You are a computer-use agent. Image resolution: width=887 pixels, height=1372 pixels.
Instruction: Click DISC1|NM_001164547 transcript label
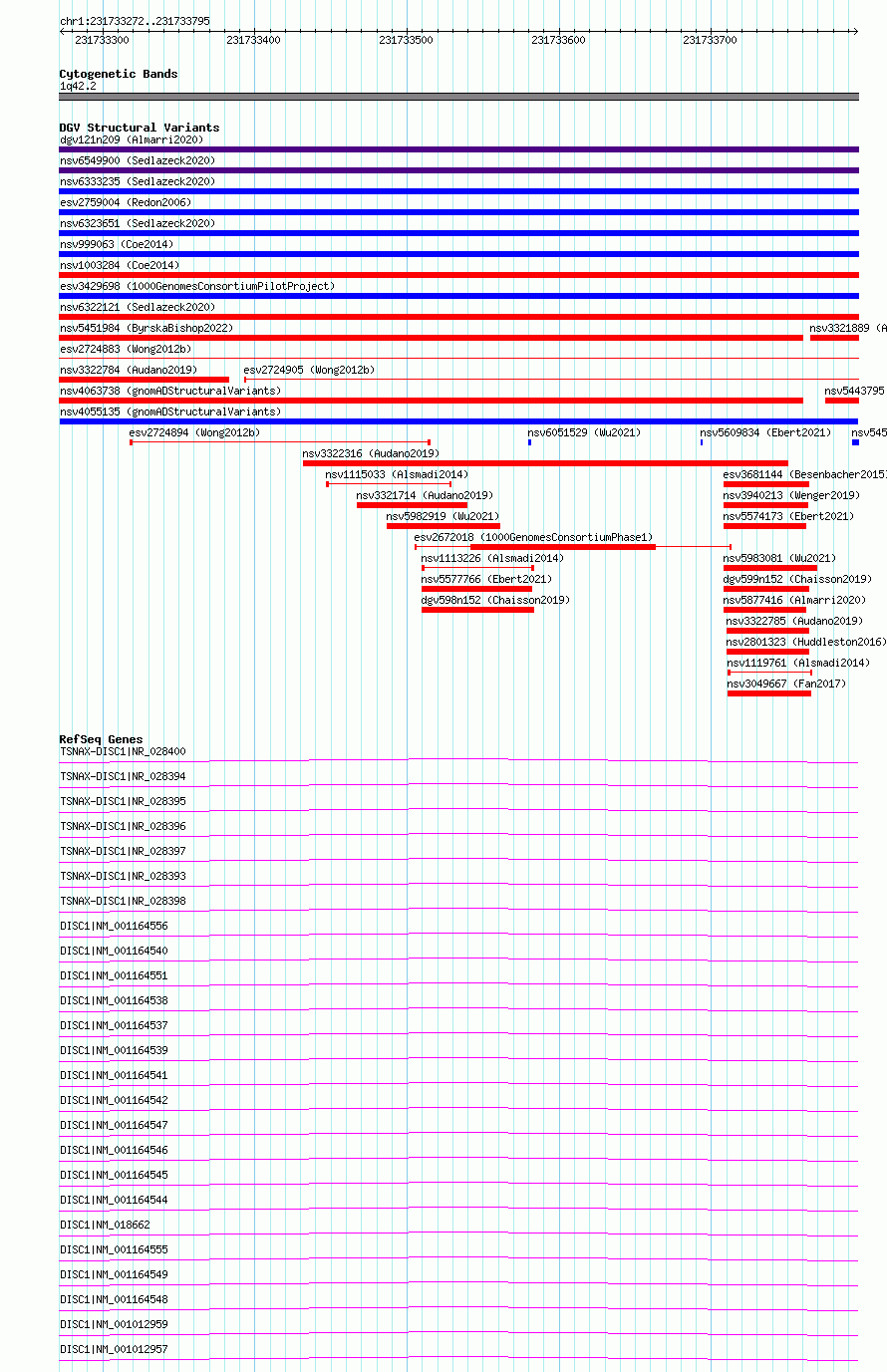[x=114, y=1125]
